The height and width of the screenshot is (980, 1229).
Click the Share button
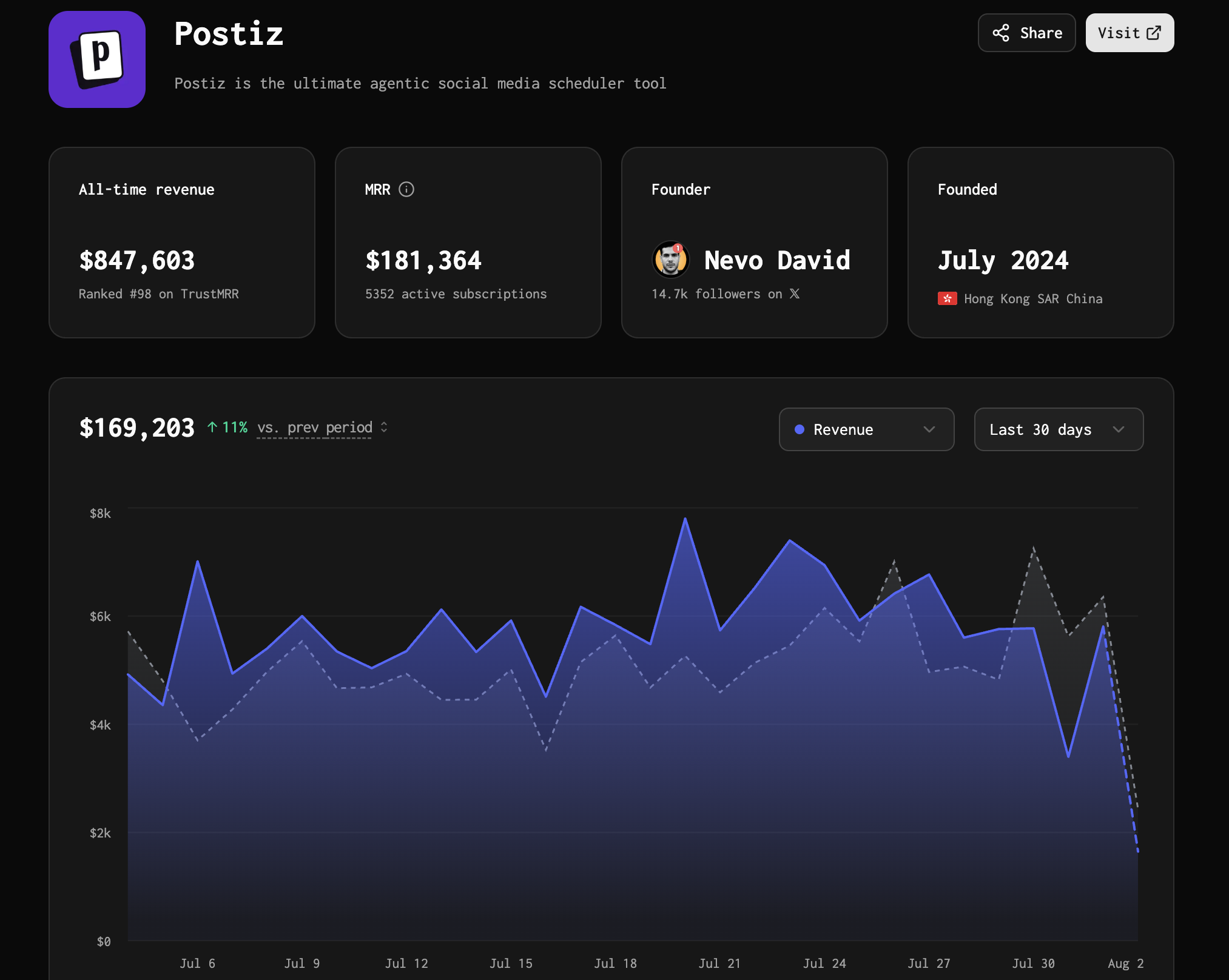point(1026,33)
